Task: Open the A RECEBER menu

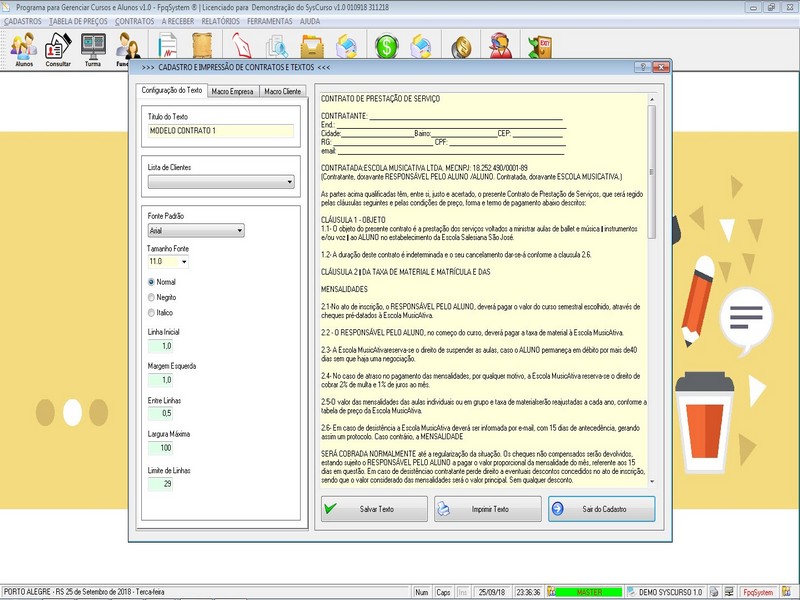Action: [178, 21]
